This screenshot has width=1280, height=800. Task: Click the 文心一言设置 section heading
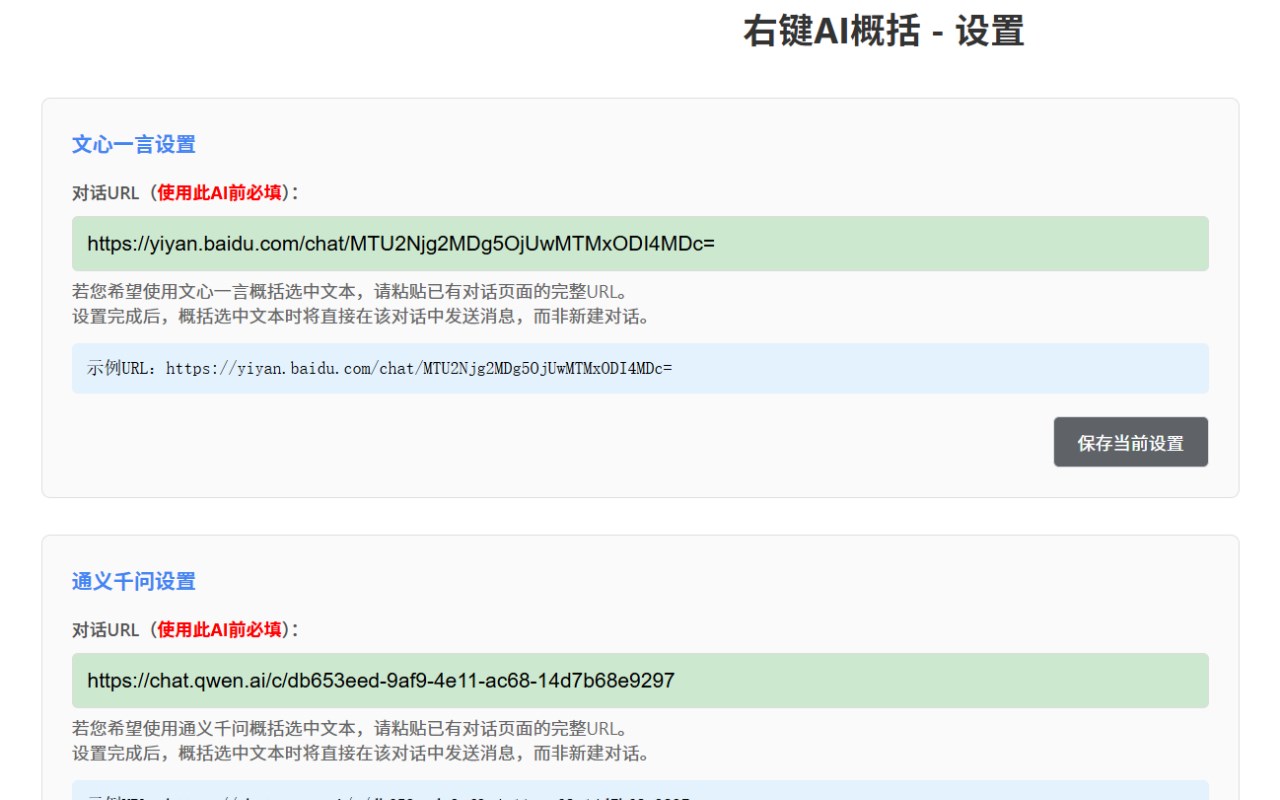click(134, 144)
